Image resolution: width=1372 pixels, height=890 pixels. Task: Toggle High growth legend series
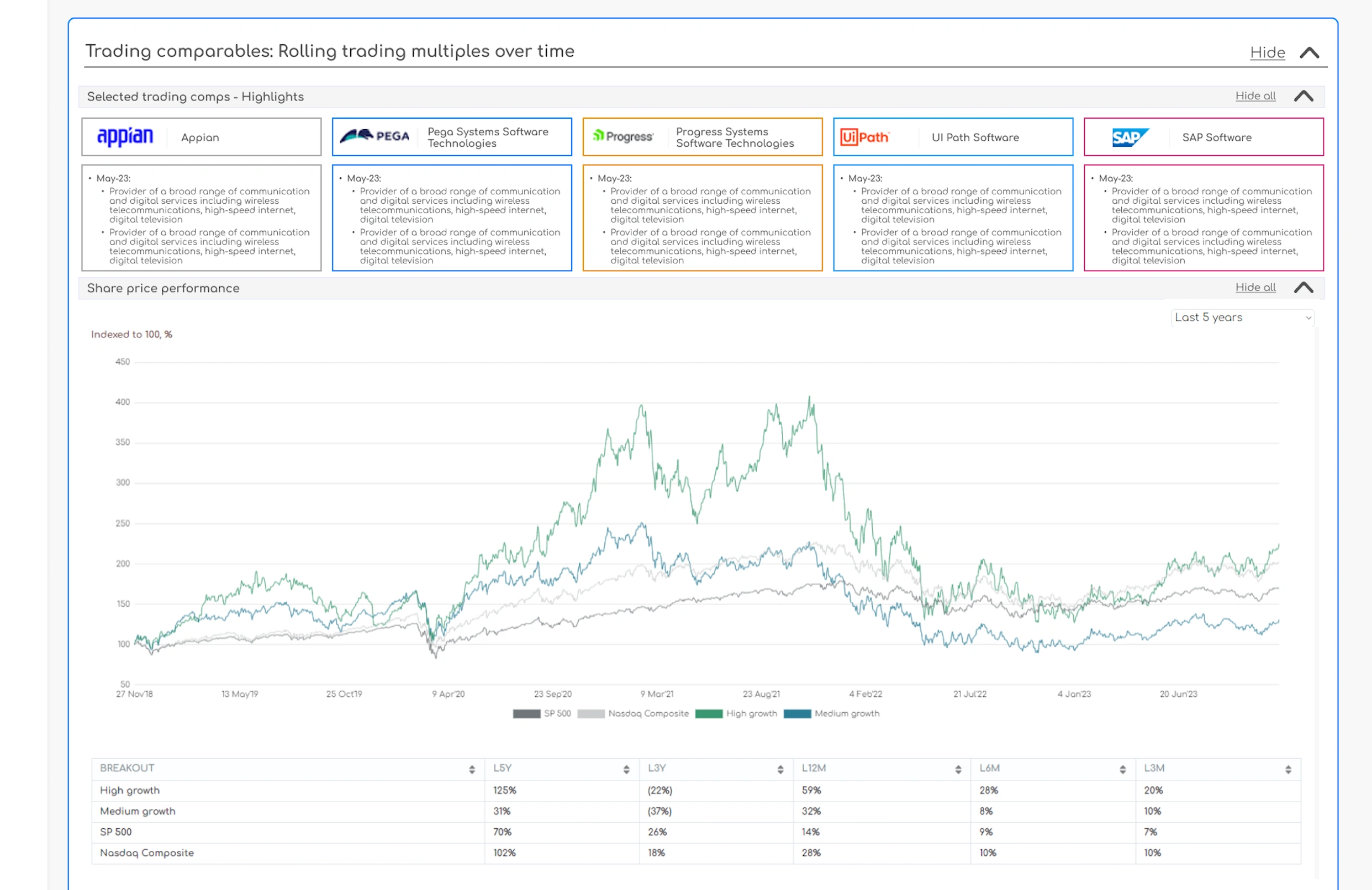pos(751,714)
